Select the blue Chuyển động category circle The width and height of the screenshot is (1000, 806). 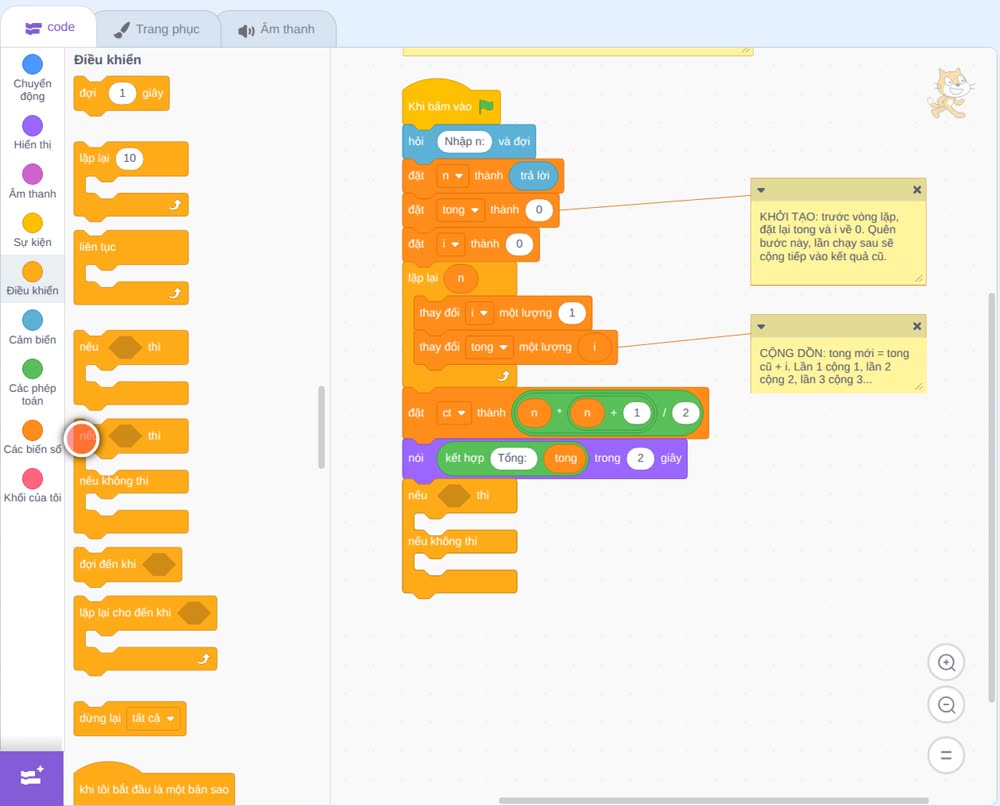coord(33,64)
